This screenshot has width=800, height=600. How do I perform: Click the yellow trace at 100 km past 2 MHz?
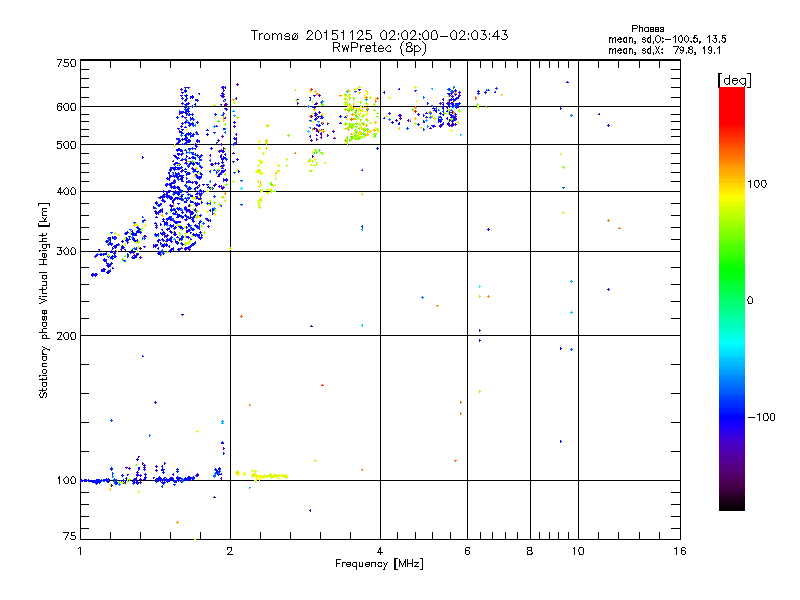tap(262, 476)
